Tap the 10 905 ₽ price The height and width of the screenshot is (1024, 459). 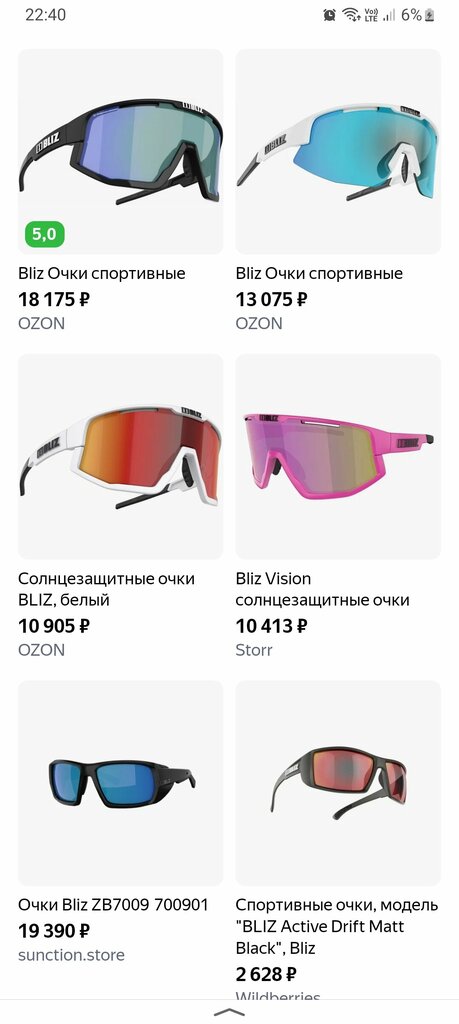(54, 626)
